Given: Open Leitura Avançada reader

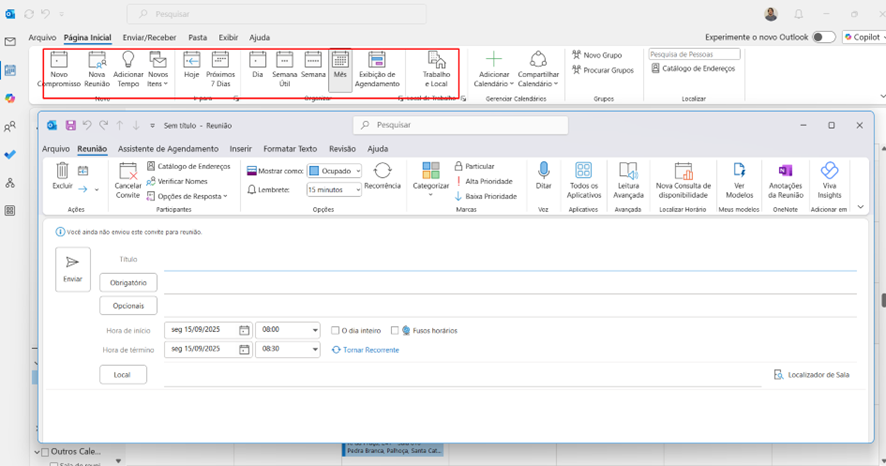Looking at the screenshot, I should tap(628, 171).
